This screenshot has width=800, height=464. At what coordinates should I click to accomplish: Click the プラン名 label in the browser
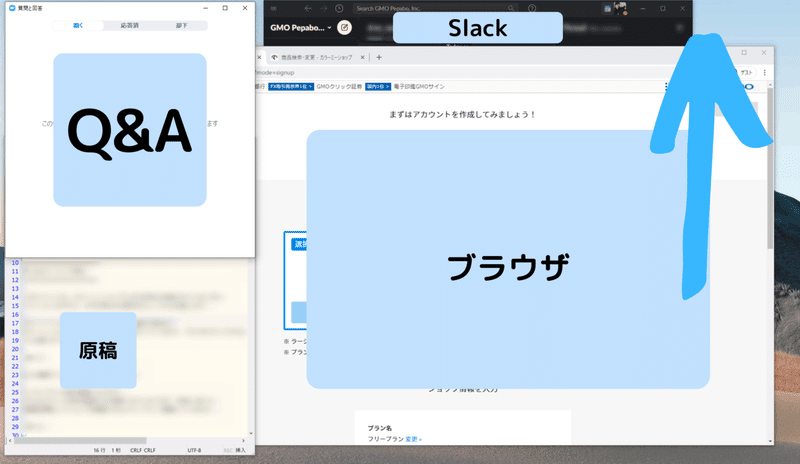pos(380,428)
